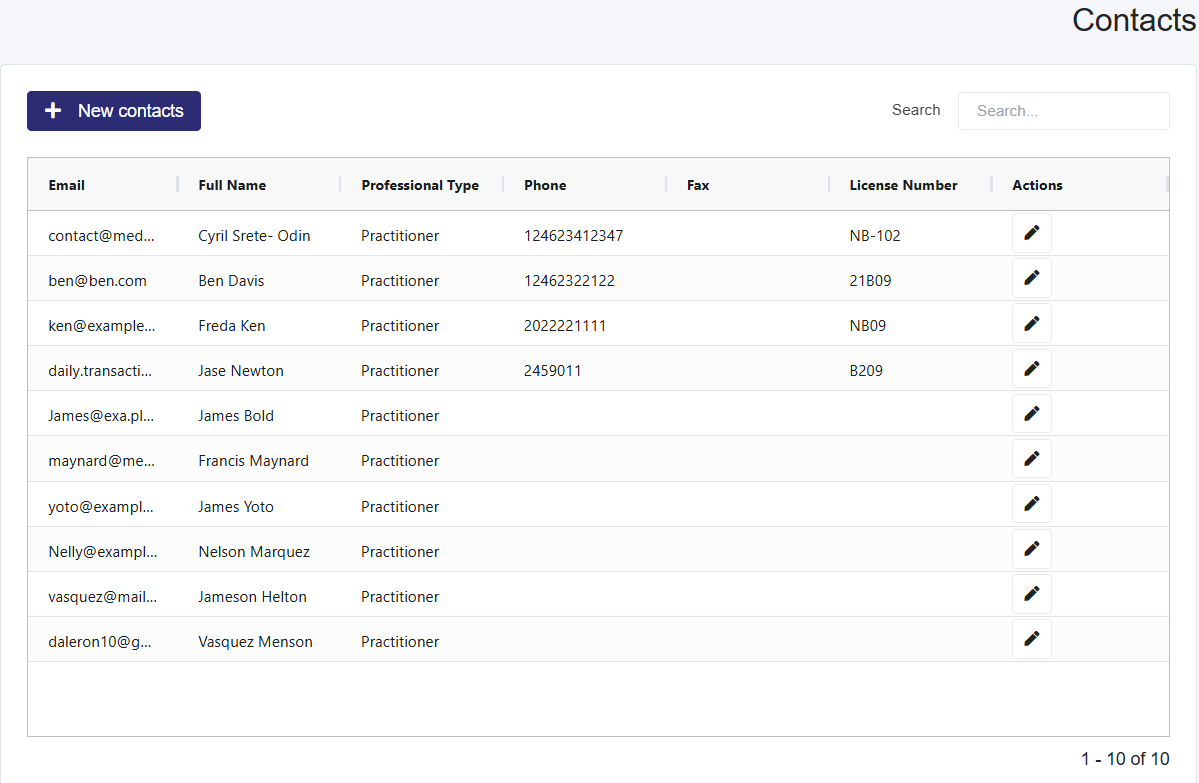1199x783 pixels.
Task: Edit Jase Newton using pencil icon
Action: click(1031, 368)
